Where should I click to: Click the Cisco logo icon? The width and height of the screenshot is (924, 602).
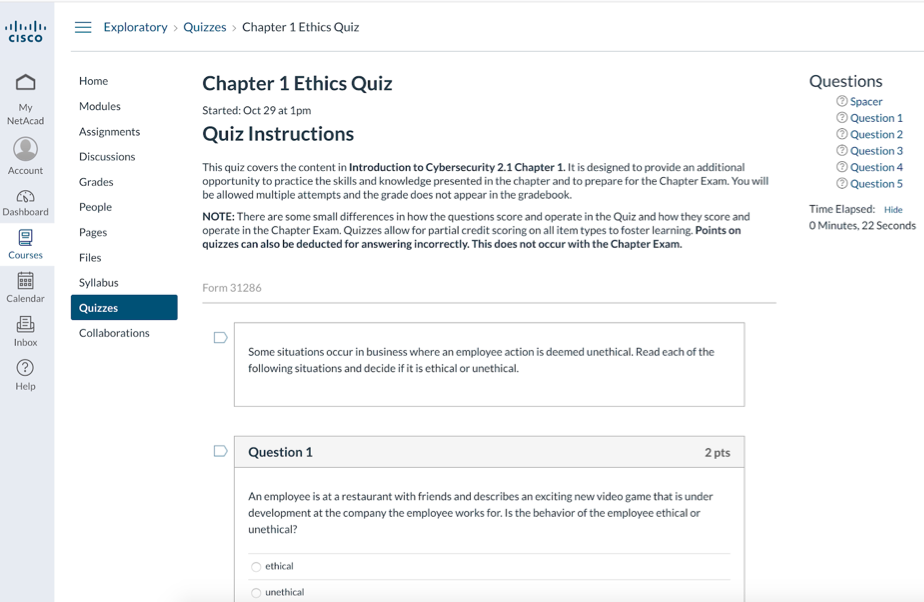pyautogui.click(x=26, y=31)
